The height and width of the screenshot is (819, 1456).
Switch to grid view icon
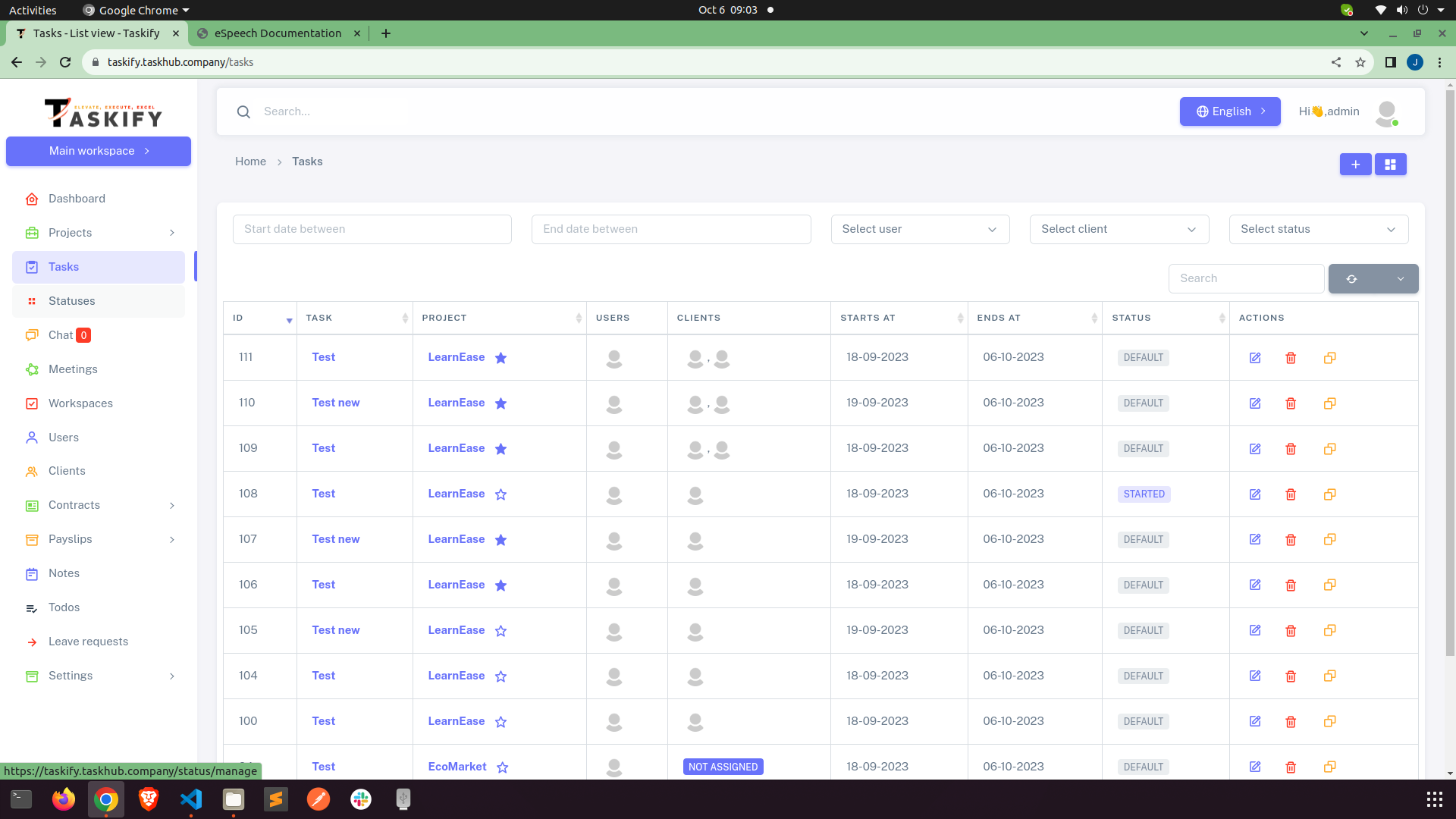[1390, 165]
